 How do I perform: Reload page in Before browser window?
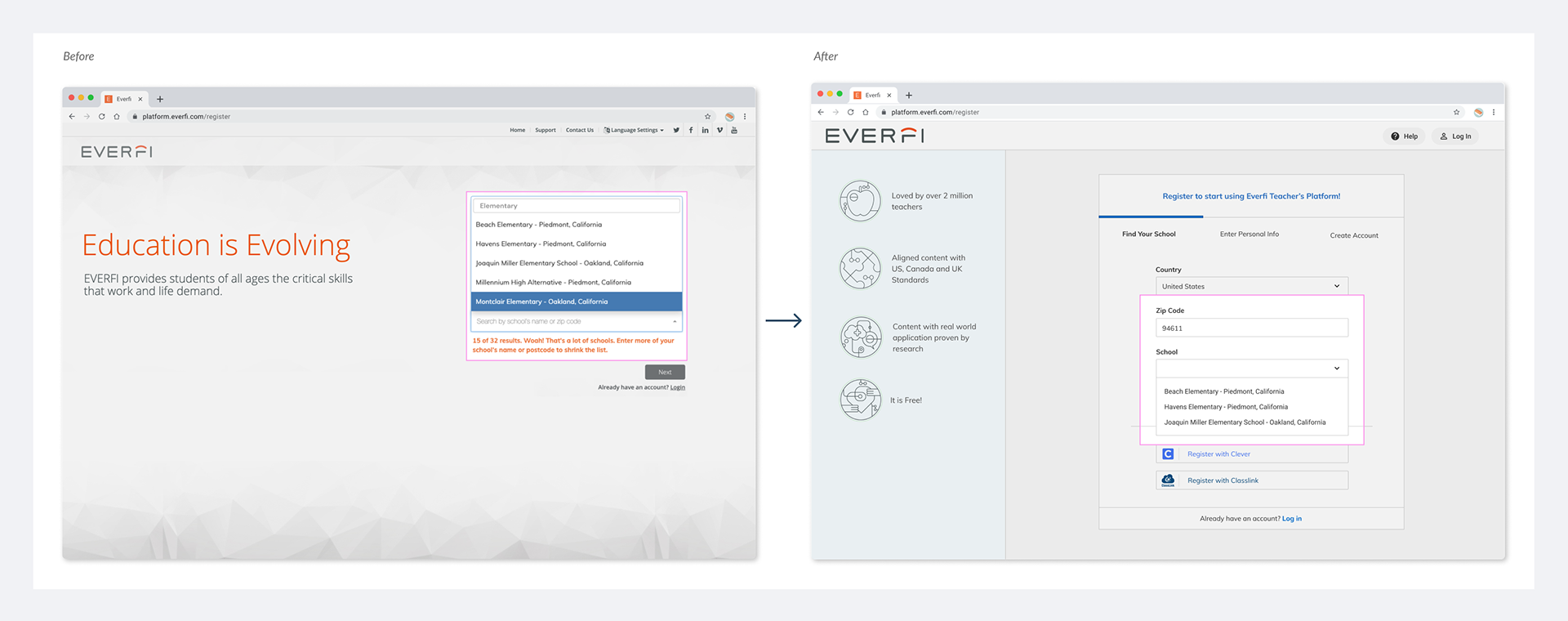click(x=102, y=117)
